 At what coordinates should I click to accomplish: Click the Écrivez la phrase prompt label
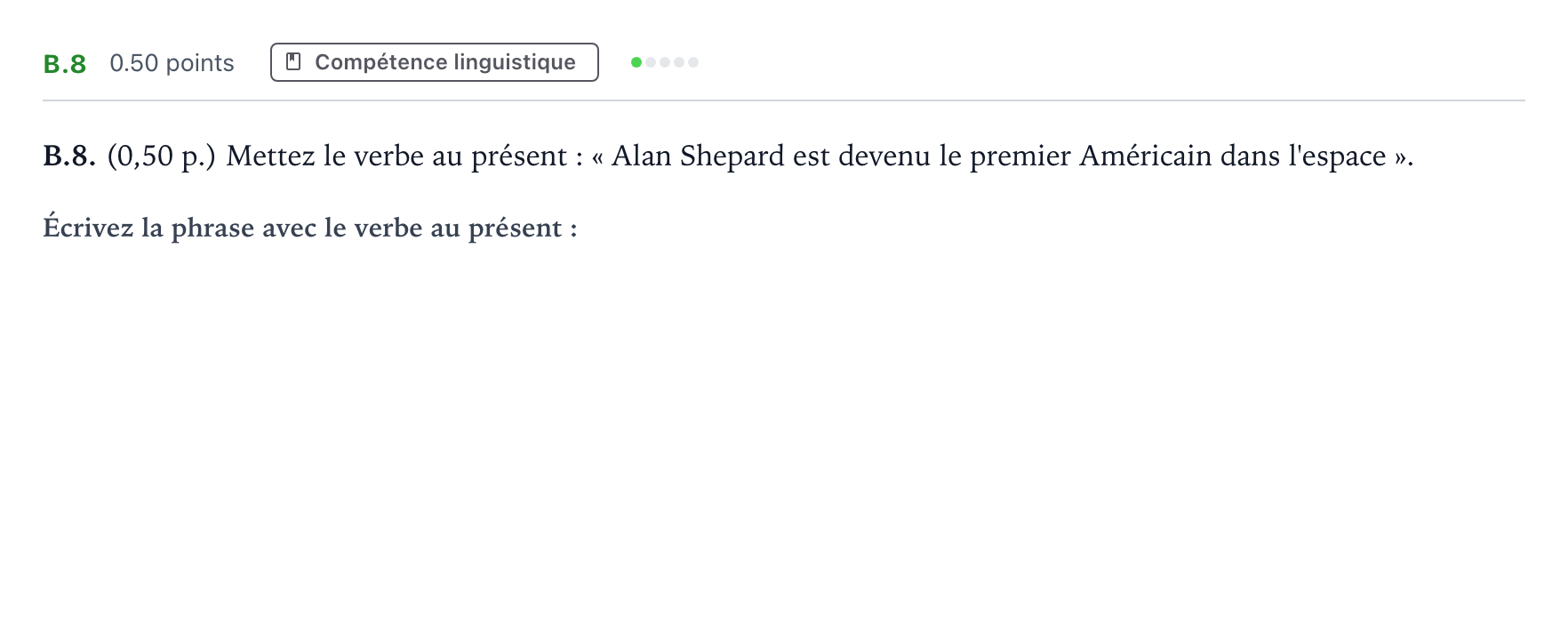point(310,228)
